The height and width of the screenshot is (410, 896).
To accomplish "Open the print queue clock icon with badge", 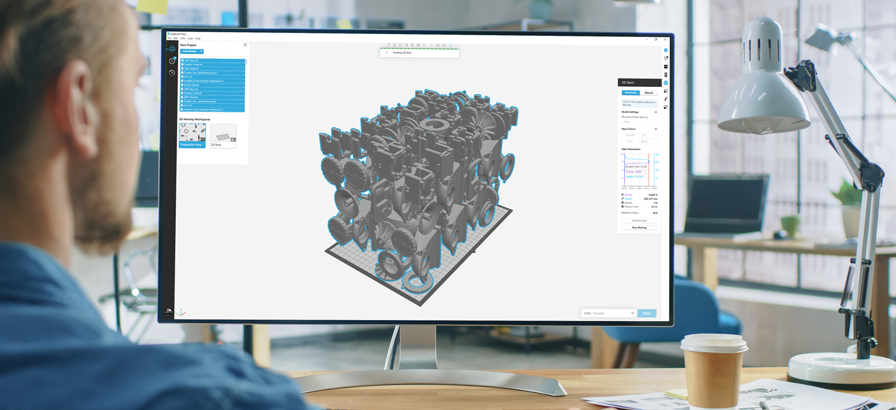I will tap(172, 61).
